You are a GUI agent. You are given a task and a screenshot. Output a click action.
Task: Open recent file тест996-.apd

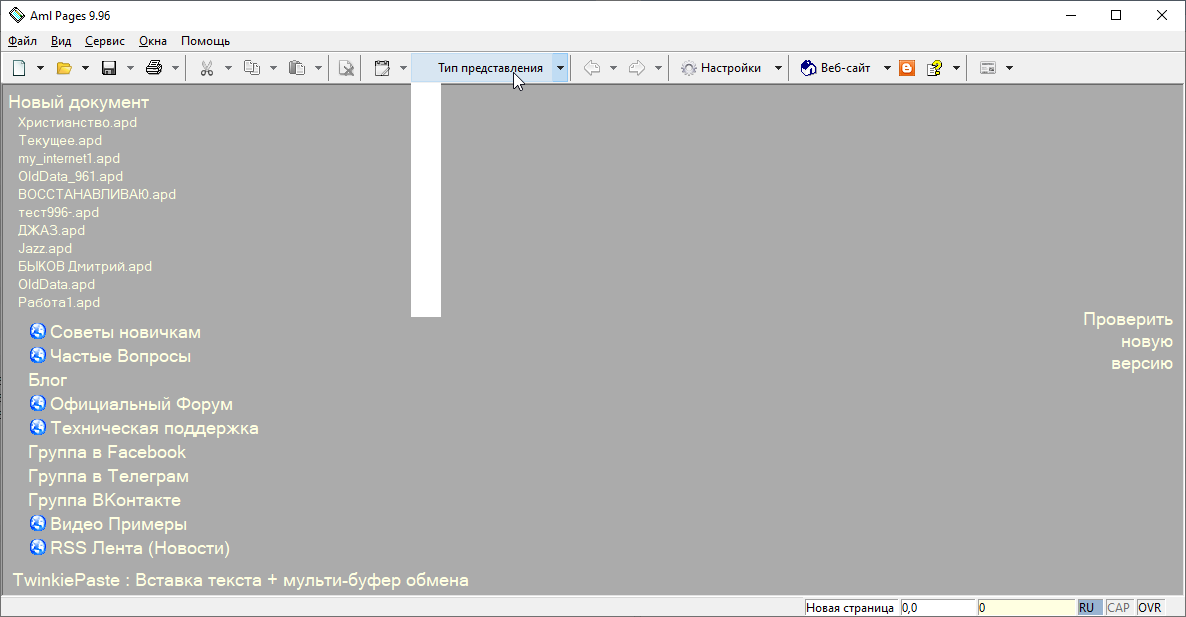(x=58, y=212)
